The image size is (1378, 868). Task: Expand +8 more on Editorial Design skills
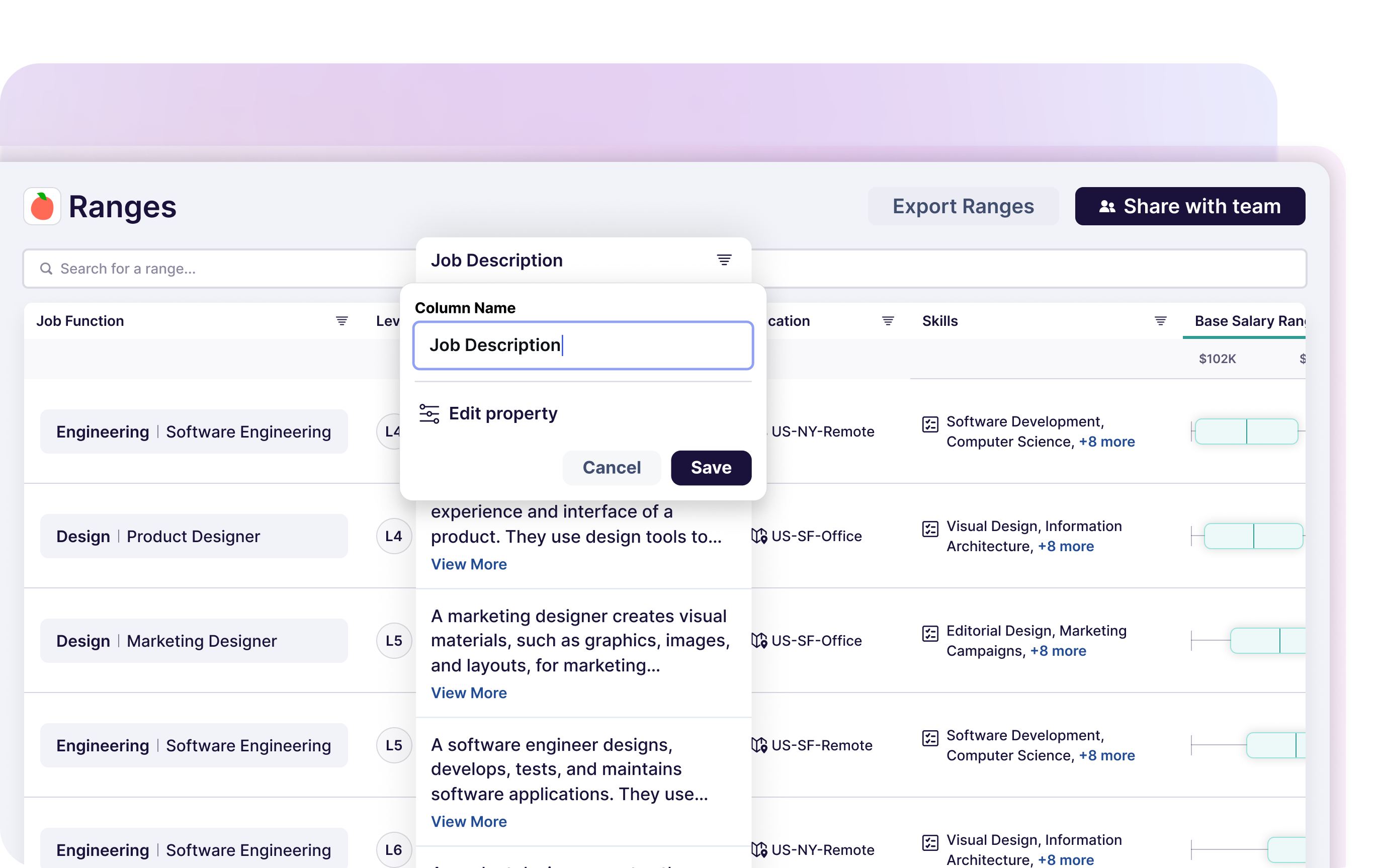(1058, 651)
